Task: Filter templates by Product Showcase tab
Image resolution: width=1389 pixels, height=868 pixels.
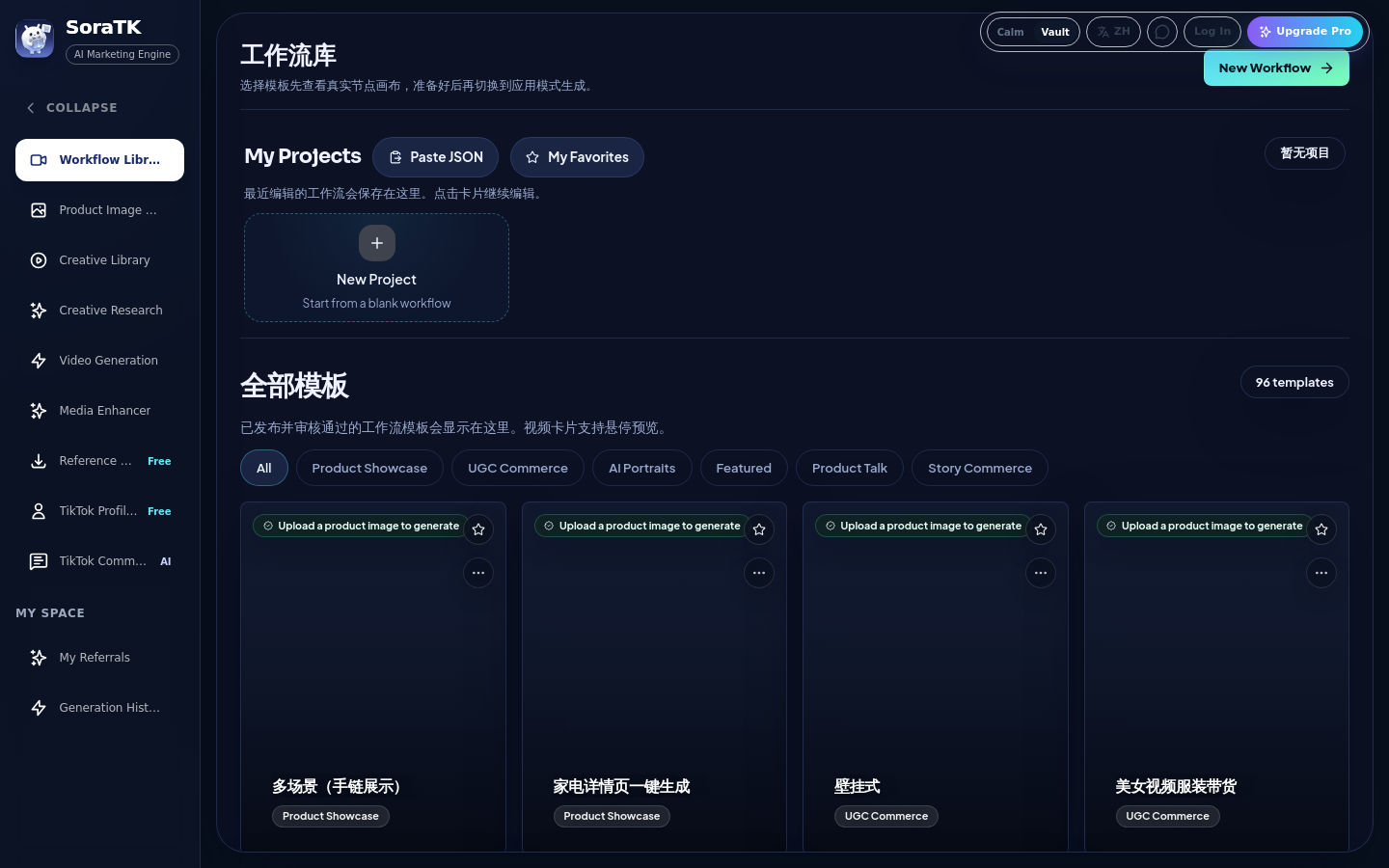Action: (x=369, y=468)
